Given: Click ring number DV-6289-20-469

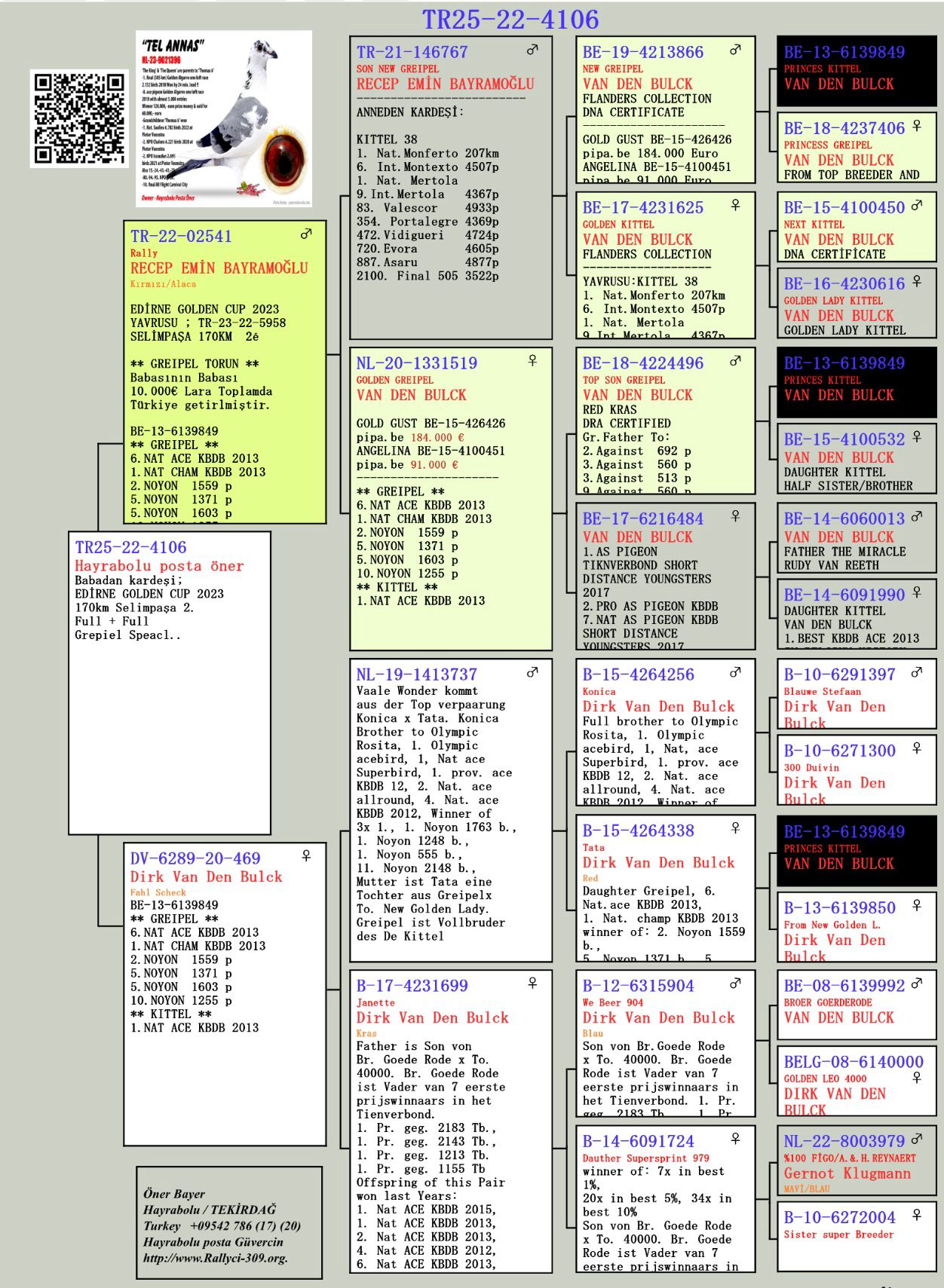Looking at the screenshot, I should coord(195,858).
